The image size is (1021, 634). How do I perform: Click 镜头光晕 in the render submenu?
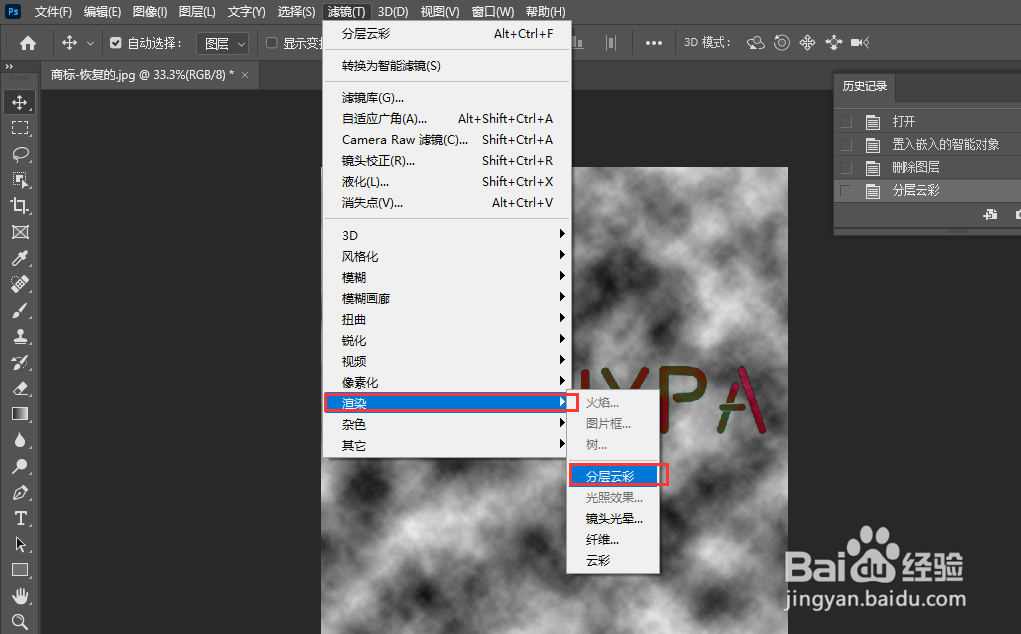click(x=613, y=518)
